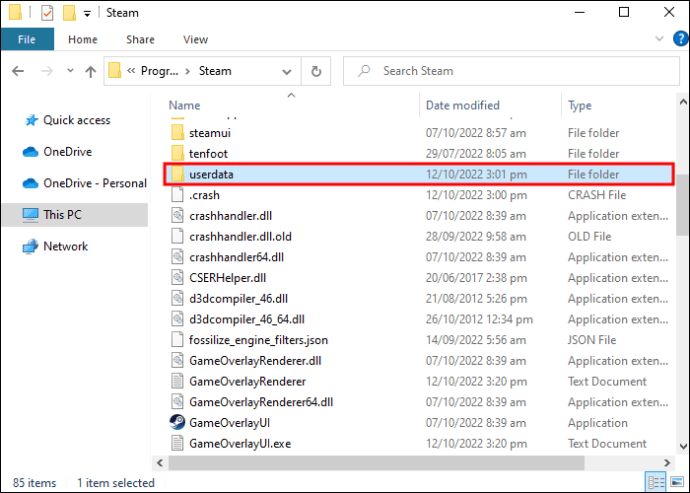Click the vertical scrollbar thumb
Viewport: 690px width, 493px height.
coord(683,205)
